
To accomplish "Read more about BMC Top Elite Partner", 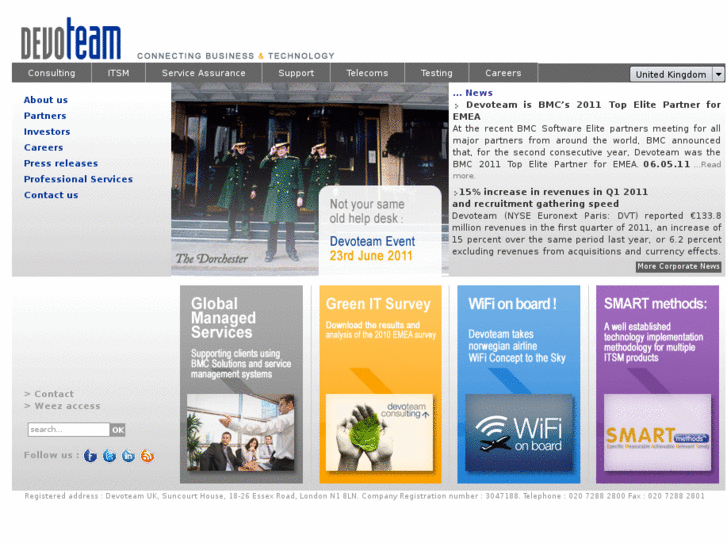I will pos(707,165).
